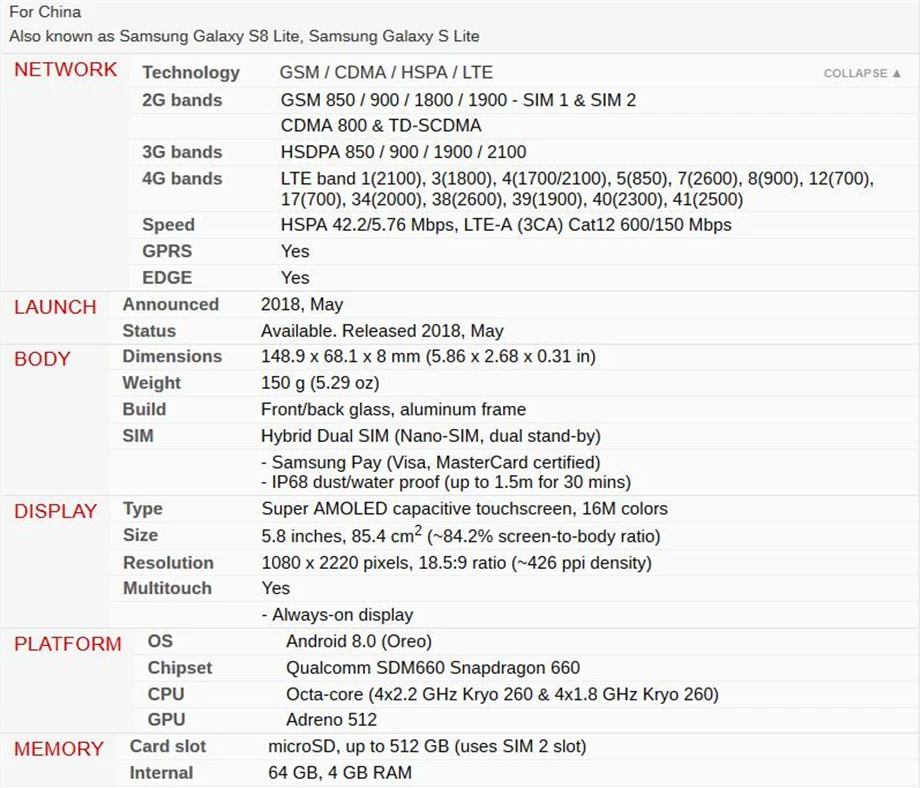Click the Technology spec label
The width and height of the screenshot is (920, 788).
pyautogui.click(x=191, y=72)
